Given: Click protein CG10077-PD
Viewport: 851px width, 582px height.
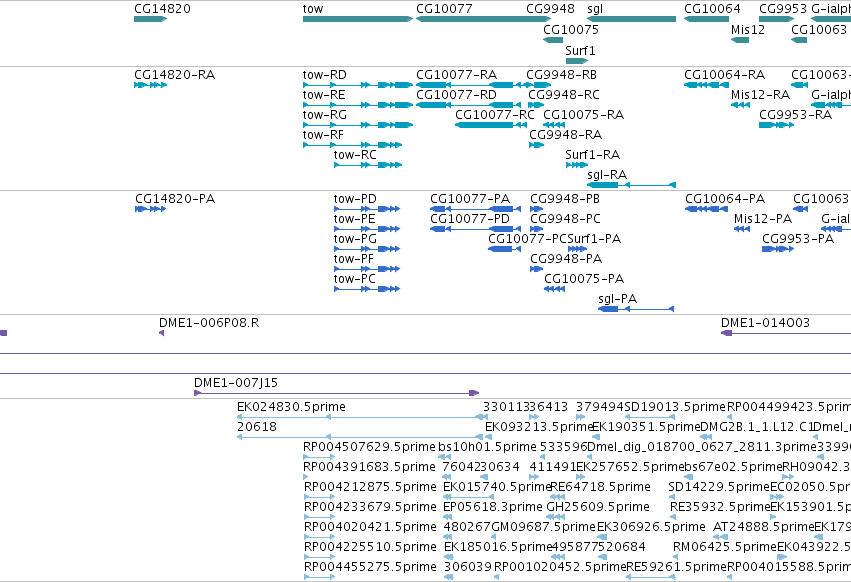Looking at the screenshot, I should click(x=475, y=229).
